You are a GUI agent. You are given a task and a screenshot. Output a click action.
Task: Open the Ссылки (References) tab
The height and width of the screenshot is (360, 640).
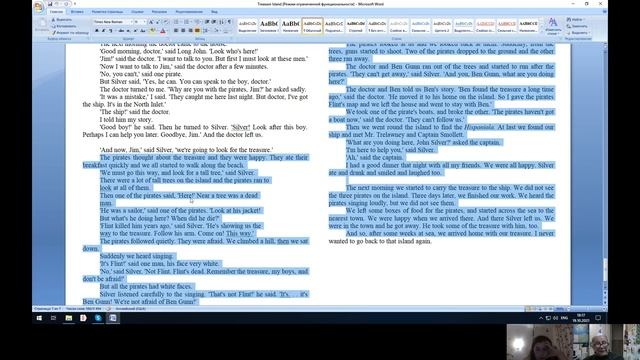pos(138,11)
